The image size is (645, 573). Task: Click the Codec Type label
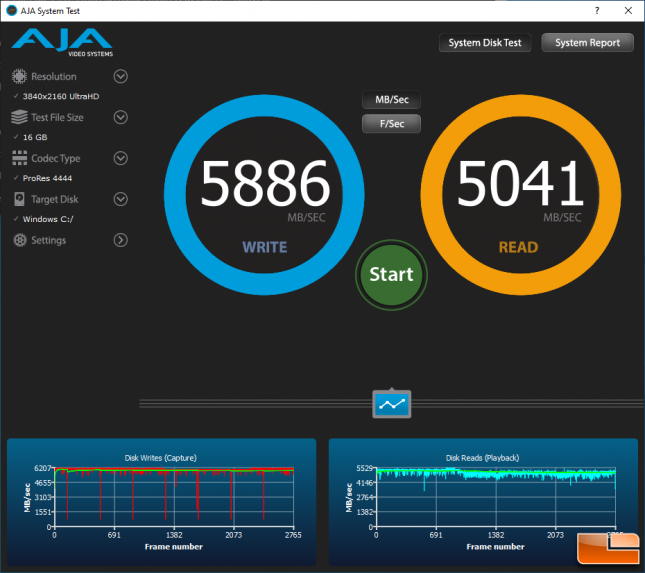56,158
